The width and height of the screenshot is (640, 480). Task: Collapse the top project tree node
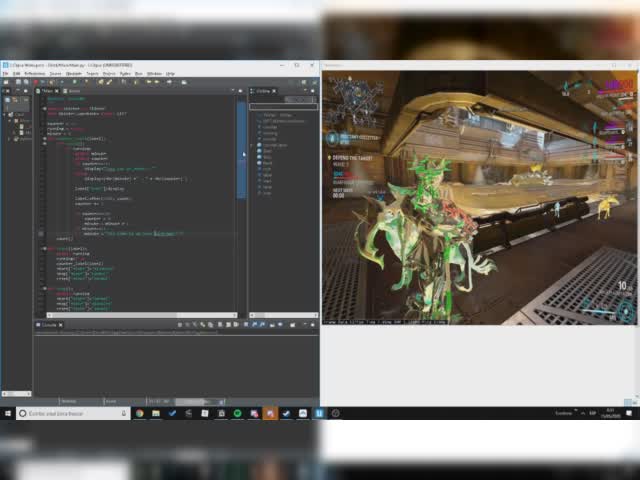coord(4,115)
